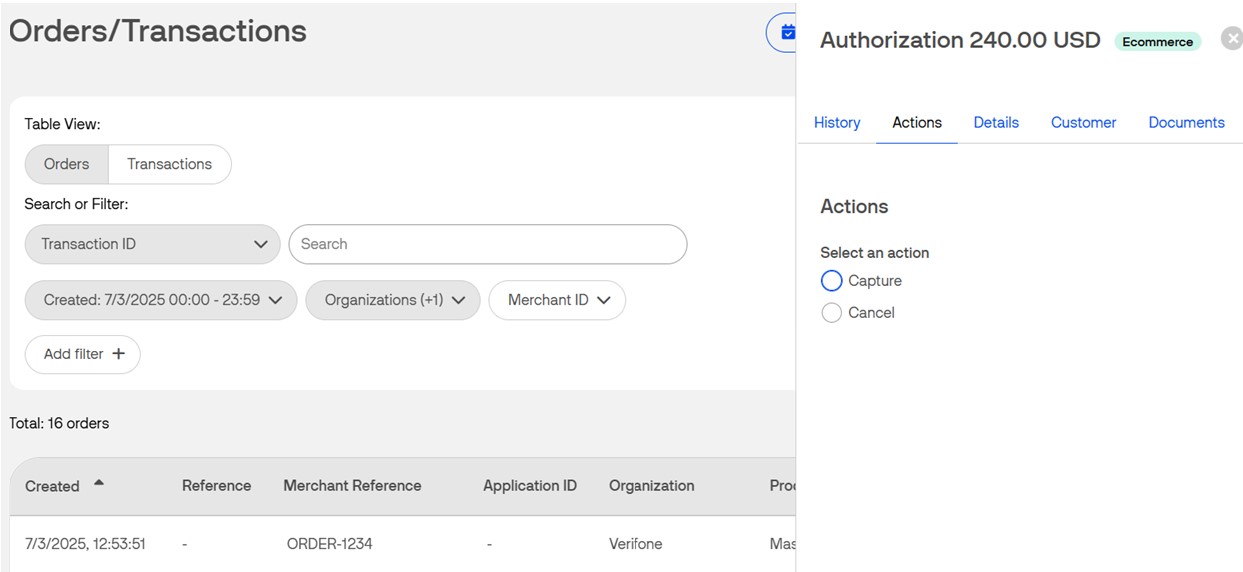Click the 7/3/2025, 12:53:51 order row
Viewport: 1243px width, 572px height.
[403, 544]
